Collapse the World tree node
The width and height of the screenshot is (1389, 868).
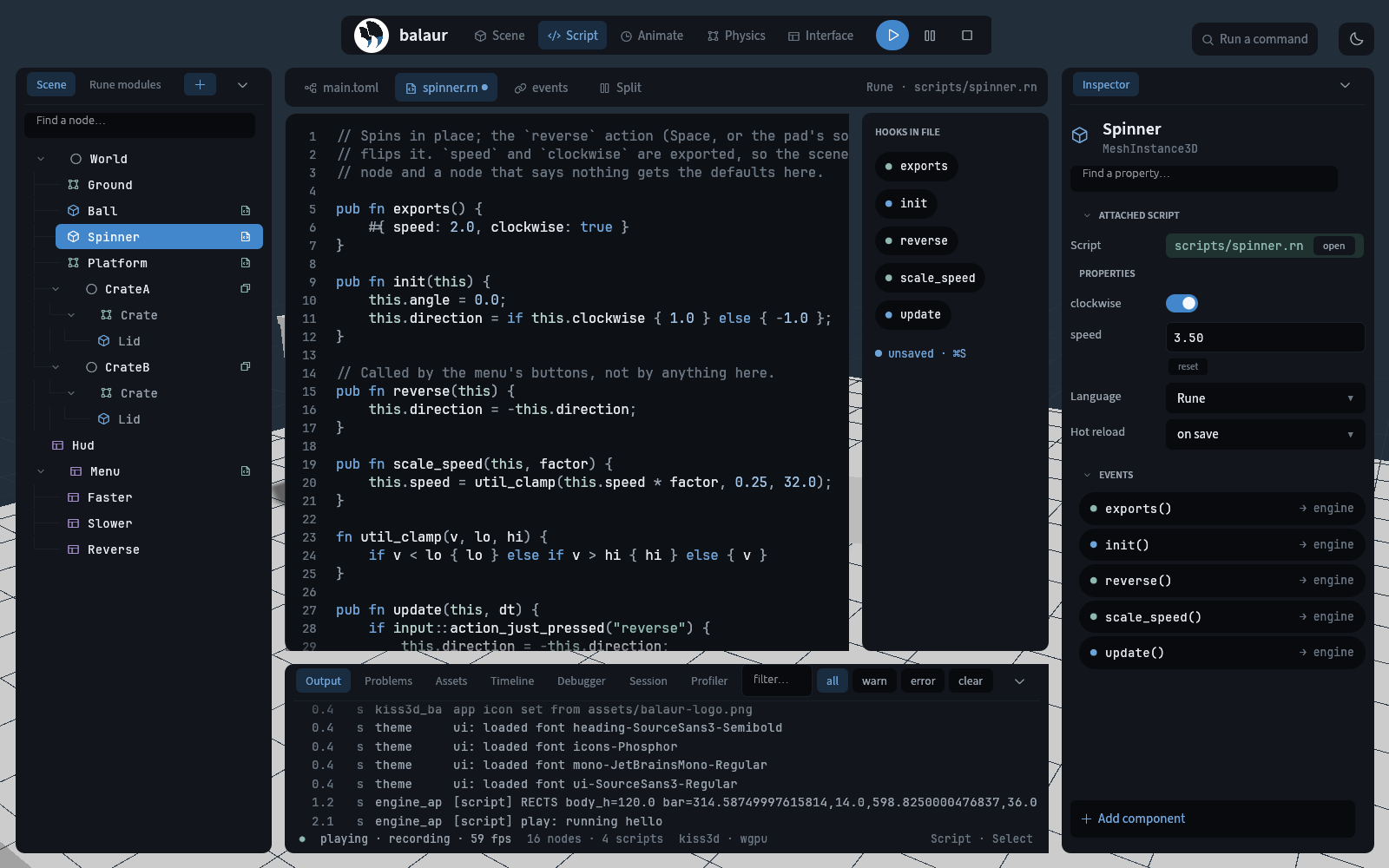coord(41,159)
